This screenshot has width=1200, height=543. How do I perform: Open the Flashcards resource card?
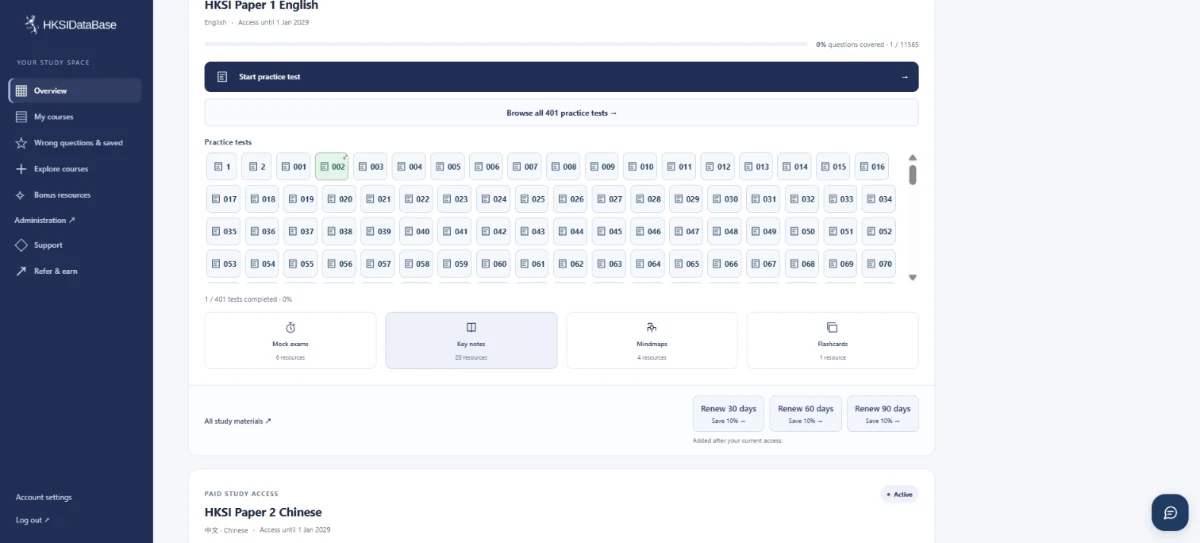832,340
